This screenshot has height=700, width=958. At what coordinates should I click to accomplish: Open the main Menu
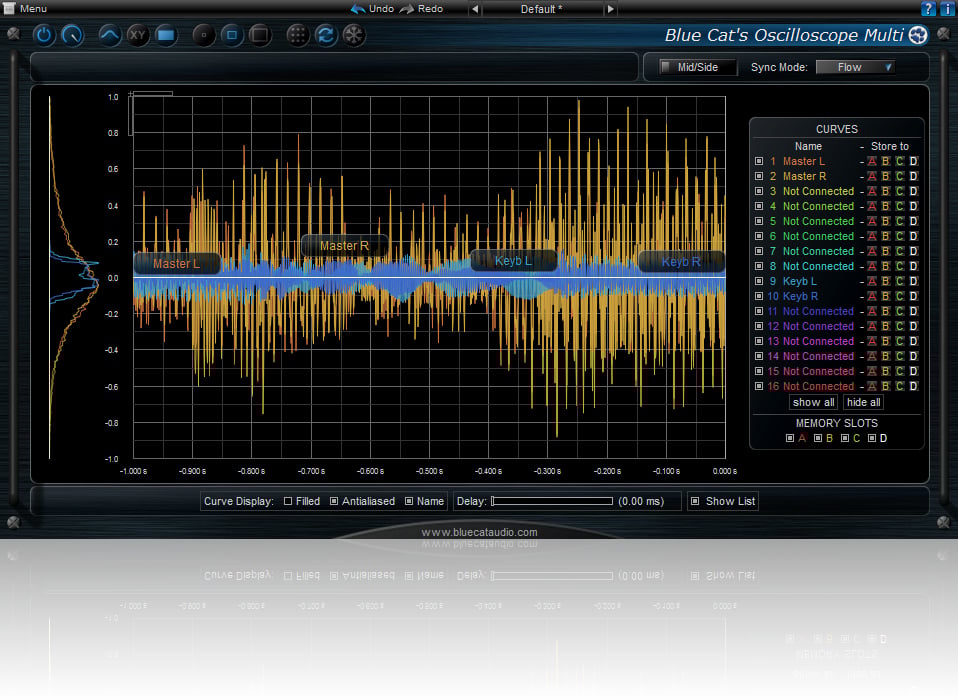click(26, 9)
